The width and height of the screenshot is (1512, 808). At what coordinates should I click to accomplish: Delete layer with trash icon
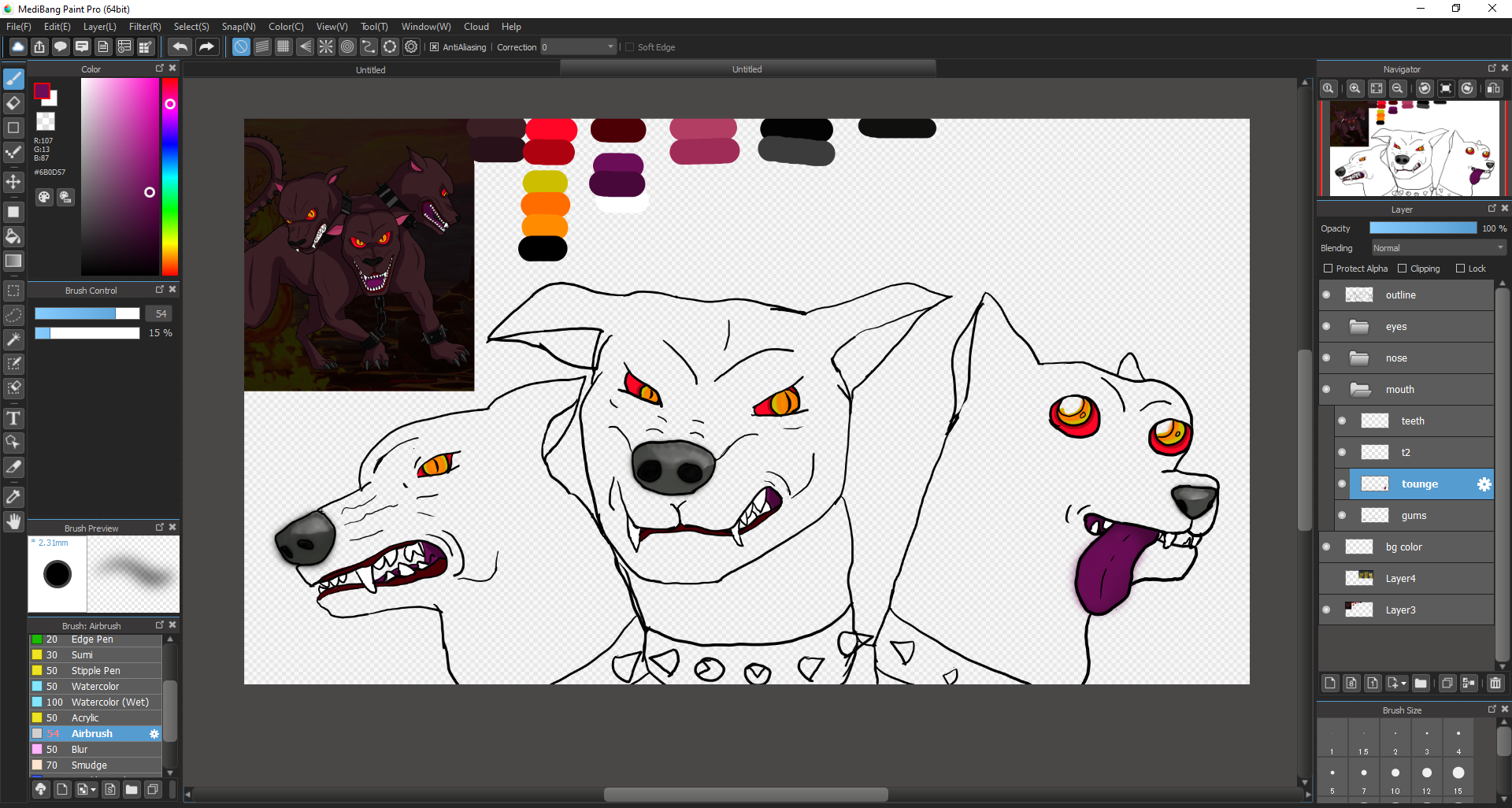pos(1495,683)
